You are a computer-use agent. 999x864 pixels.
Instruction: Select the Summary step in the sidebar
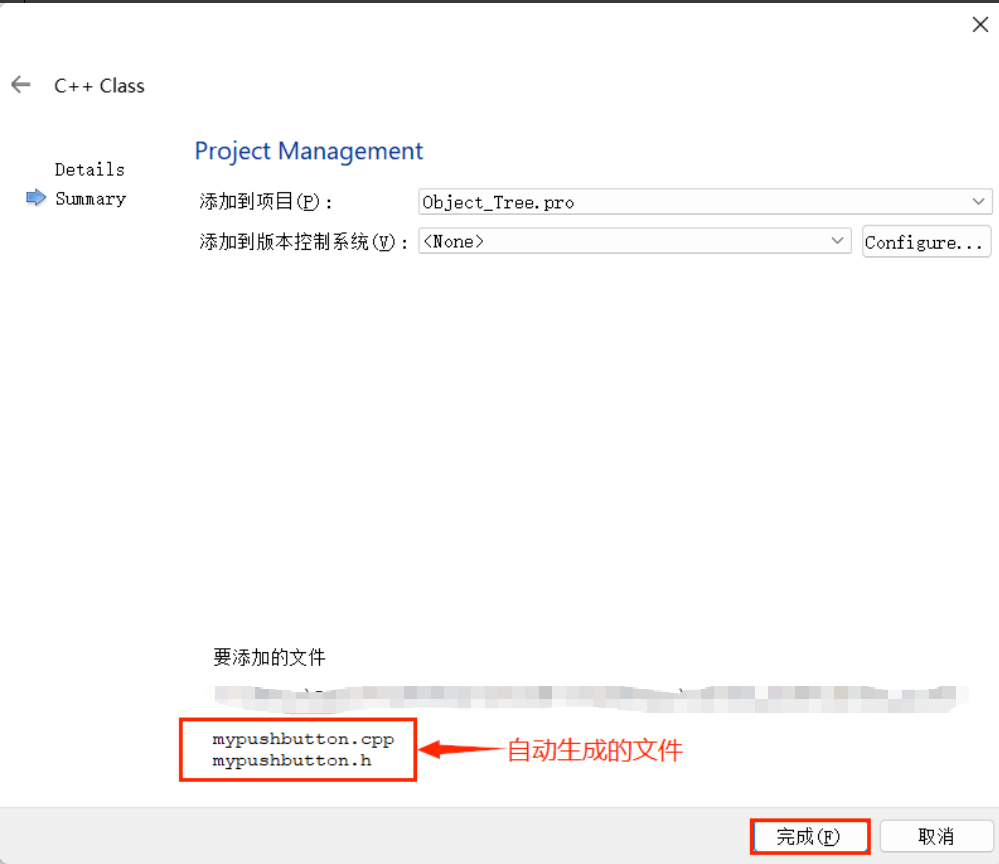(90, 199)
